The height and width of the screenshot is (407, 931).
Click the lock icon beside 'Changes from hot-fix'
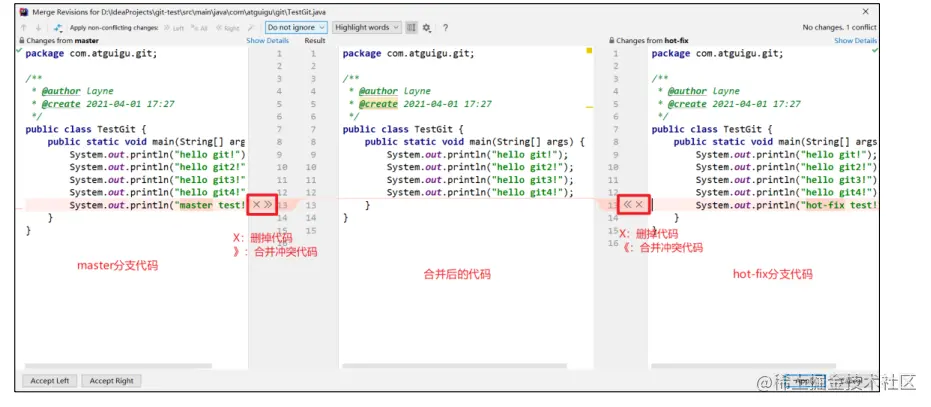pos(612,41)
